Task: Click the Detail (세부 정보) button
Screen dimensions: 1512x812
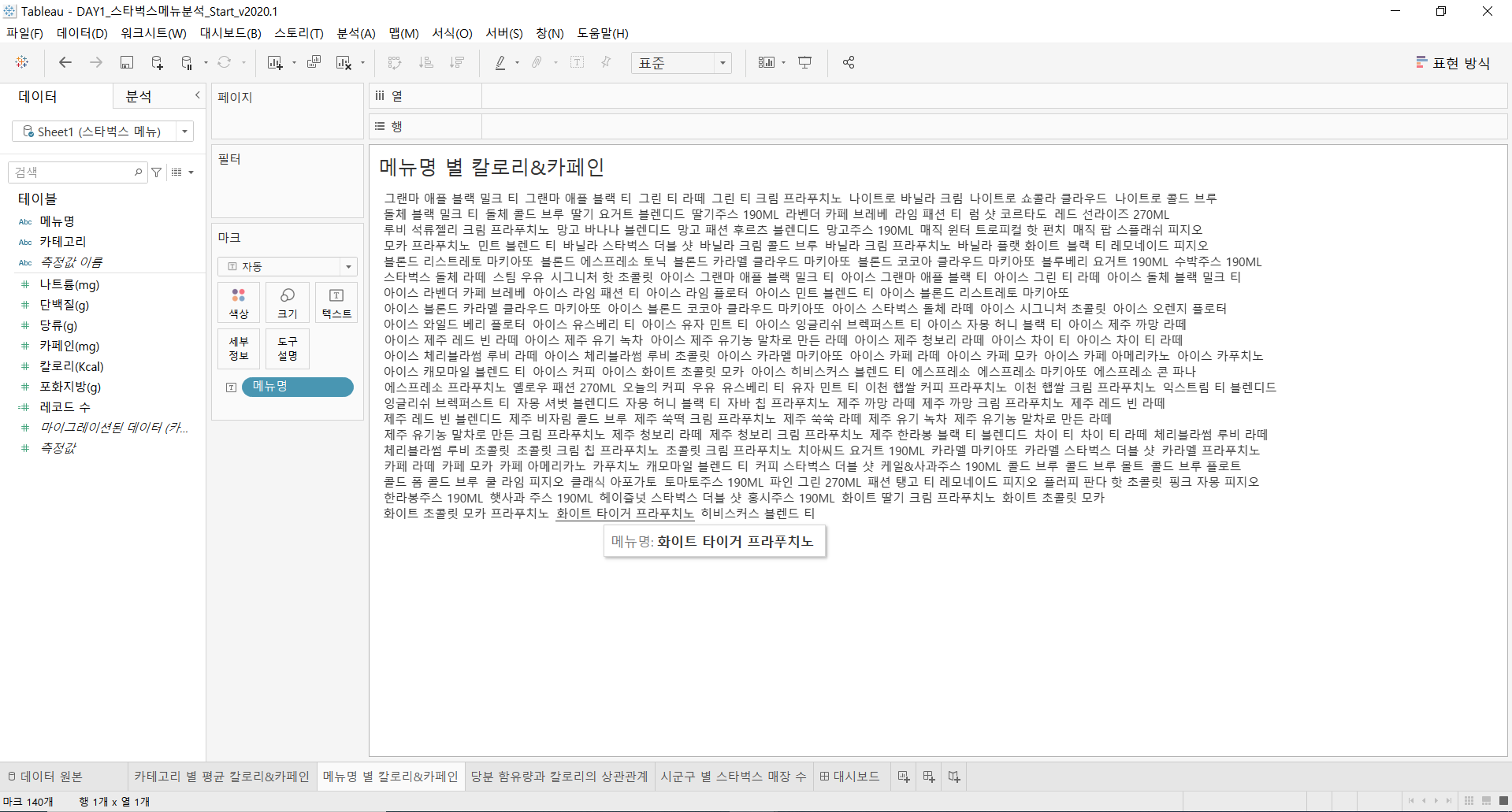Action: click(x=239, y=349)
